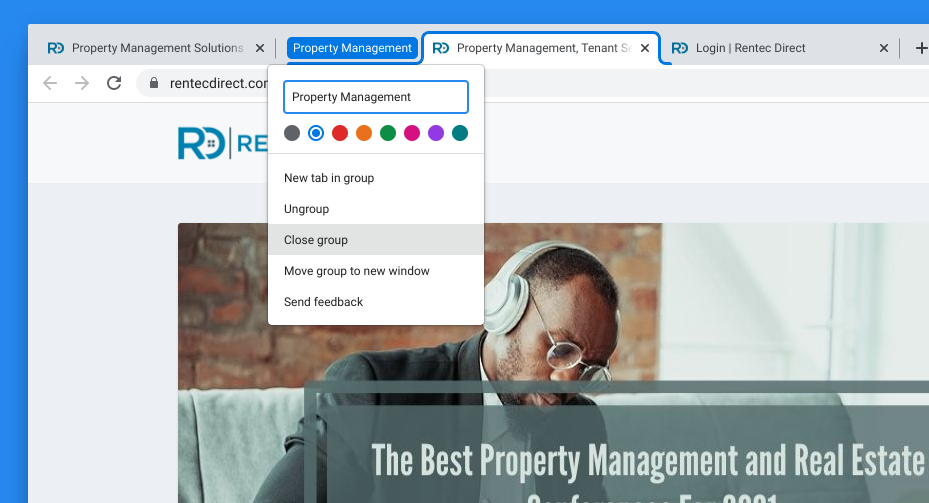Image resolution: width=929 pixels, height=503 pixels.
Task: Select the grey group color
Action: click(x=292, y=133)
